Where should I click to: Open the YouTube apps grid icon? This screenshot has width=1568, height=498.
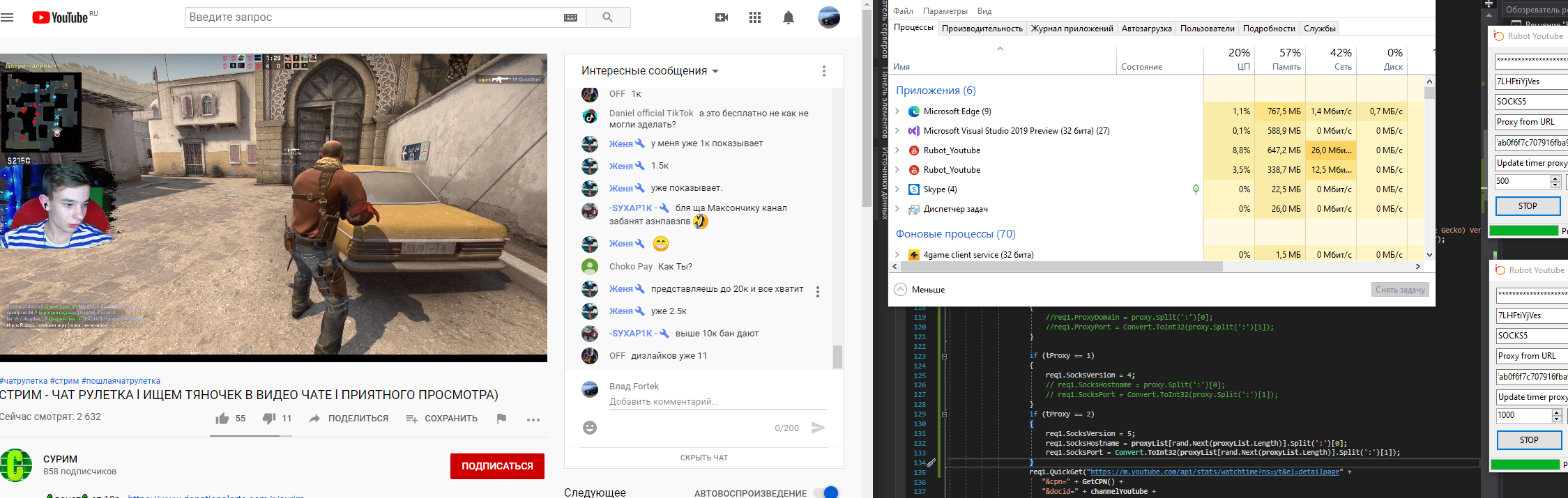(755, 17)
